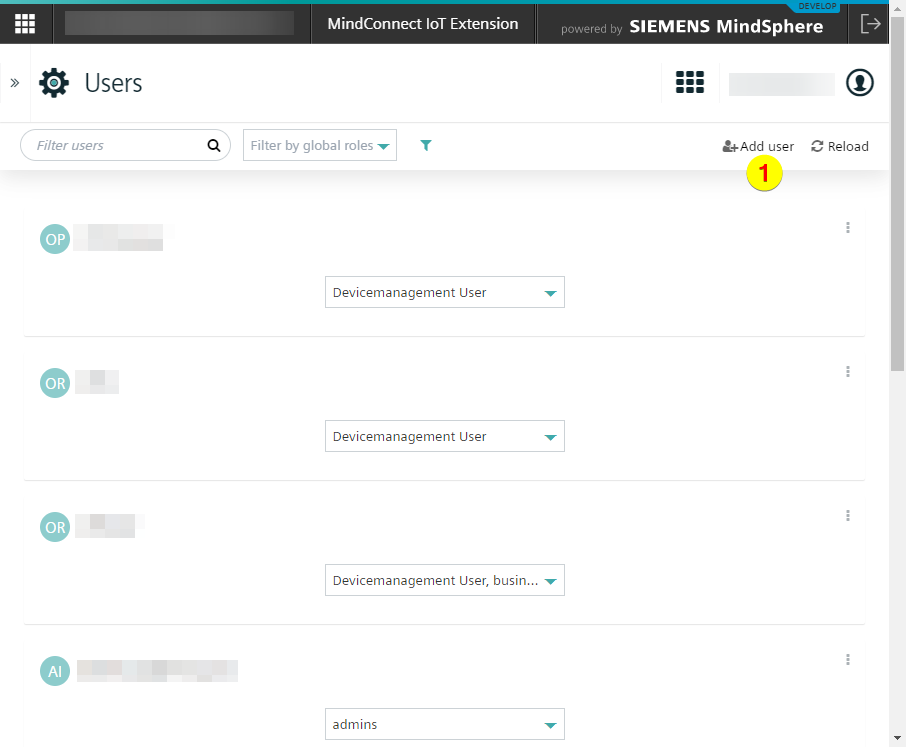Open the Filter by global roles dropdown
This screenshot has width=906, height=747.
click(x=319, y=145)
